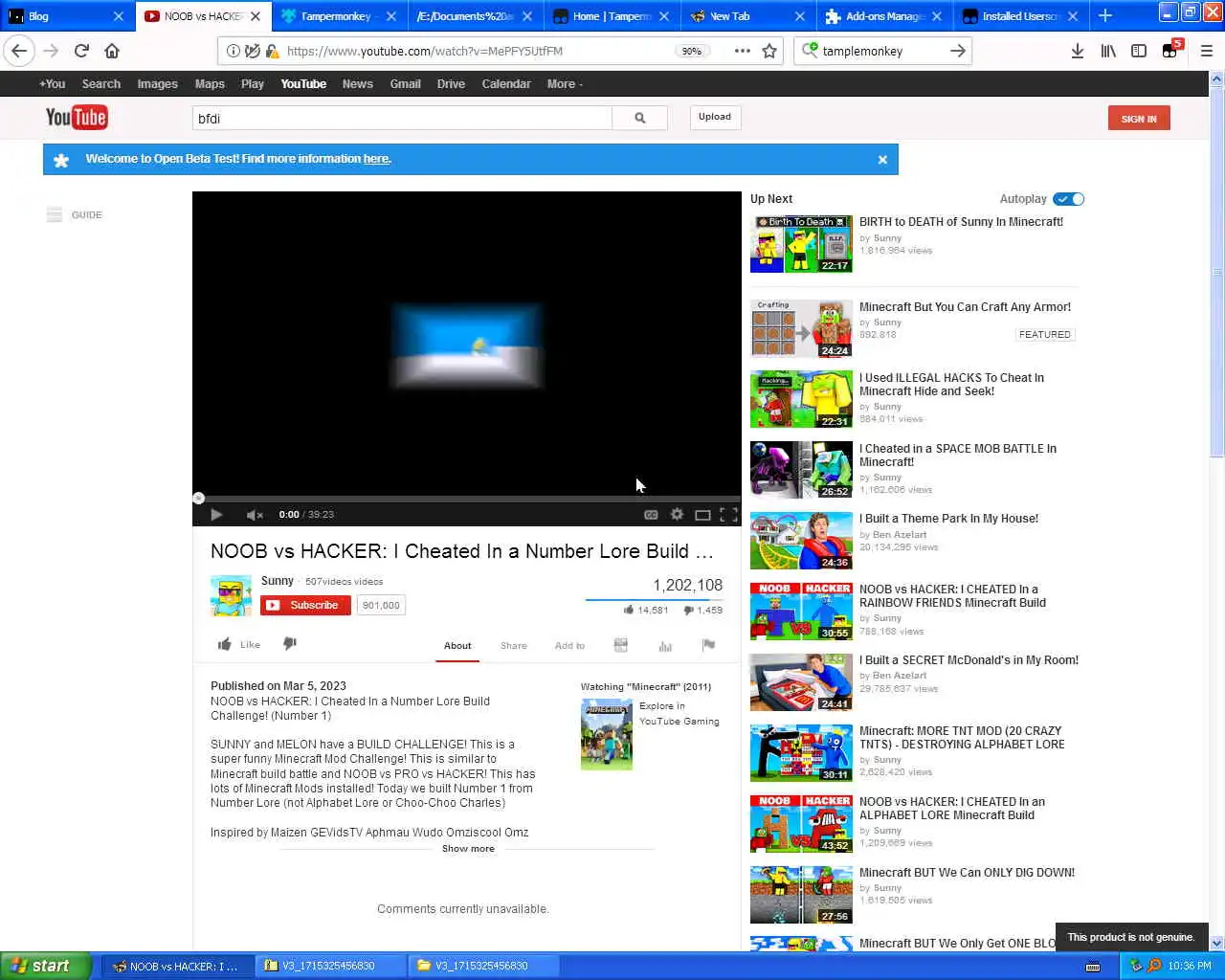Switch player to theater mode
Image resolution: width=1225 pixels, height=980 pixels.
coord(702,515)
